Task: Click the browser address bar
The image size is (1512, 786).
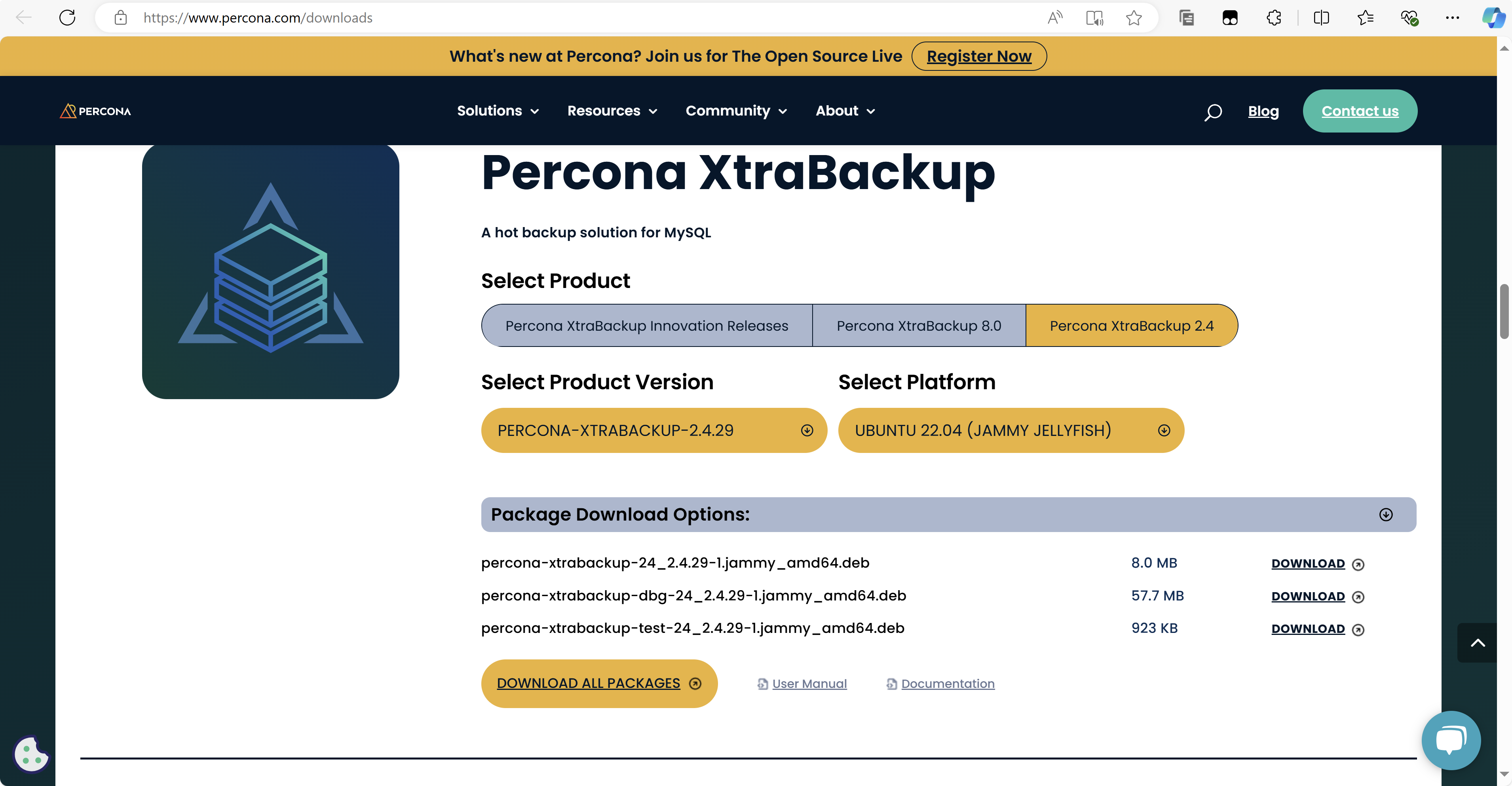Action: [x=528, y=17]
